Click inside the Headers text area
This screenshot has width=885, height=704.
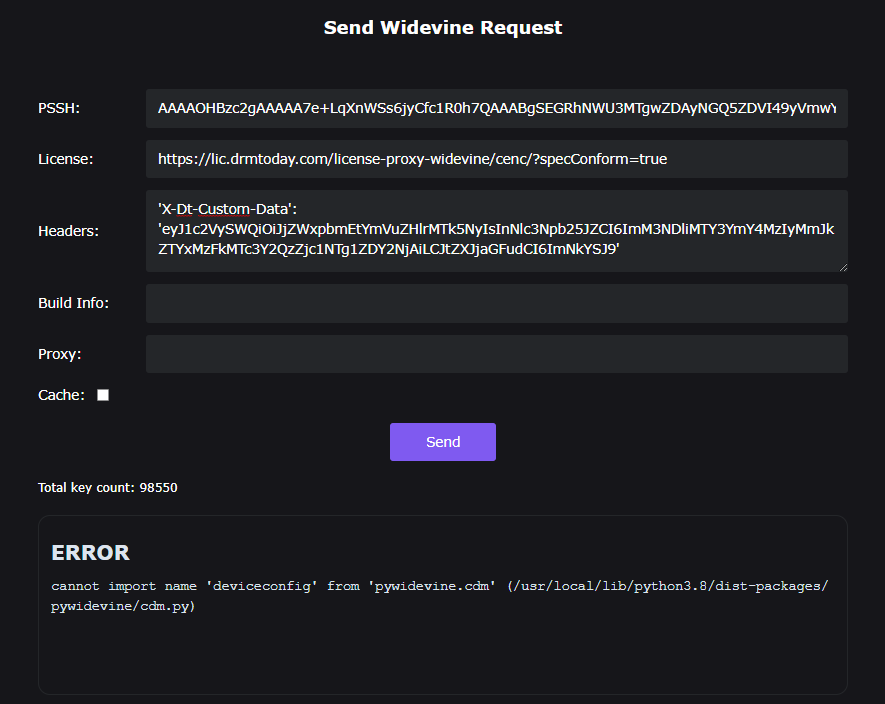pos(496,231)
